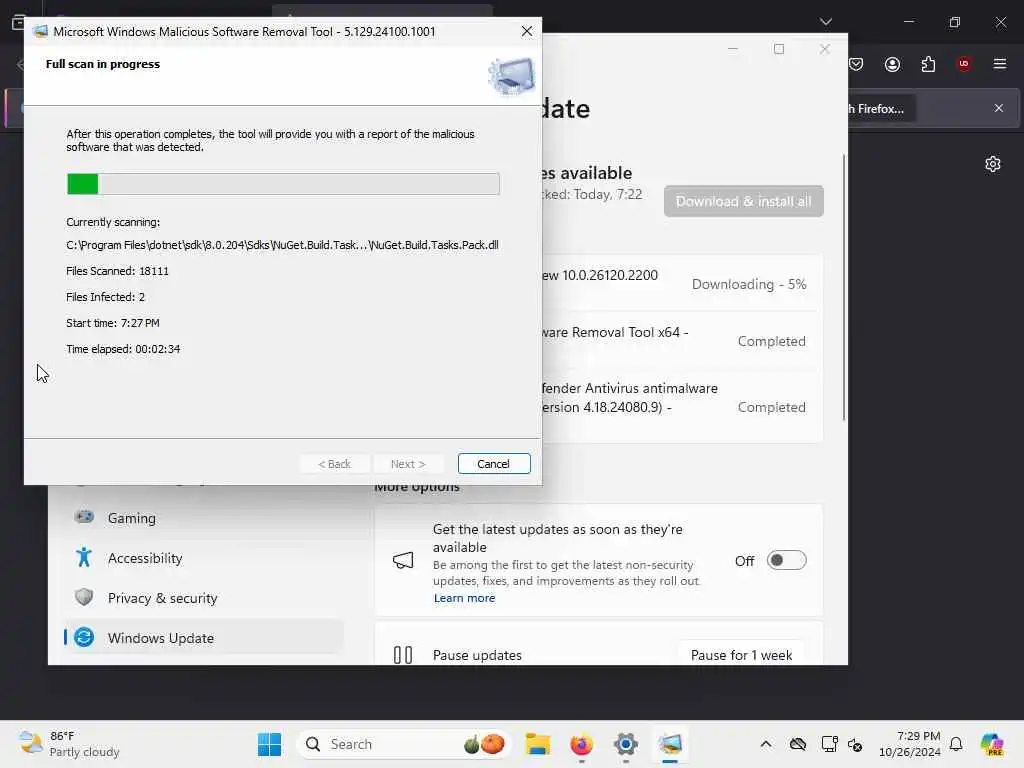Screen dimensions: 1024x768
Task: Click the pause updates icon
Action: [403, 654]
